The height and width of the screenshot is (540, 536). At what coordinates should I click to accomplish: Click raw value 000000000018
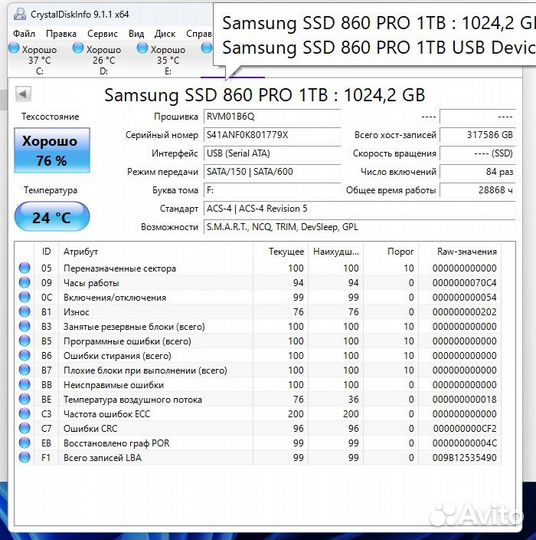(464, 399)
